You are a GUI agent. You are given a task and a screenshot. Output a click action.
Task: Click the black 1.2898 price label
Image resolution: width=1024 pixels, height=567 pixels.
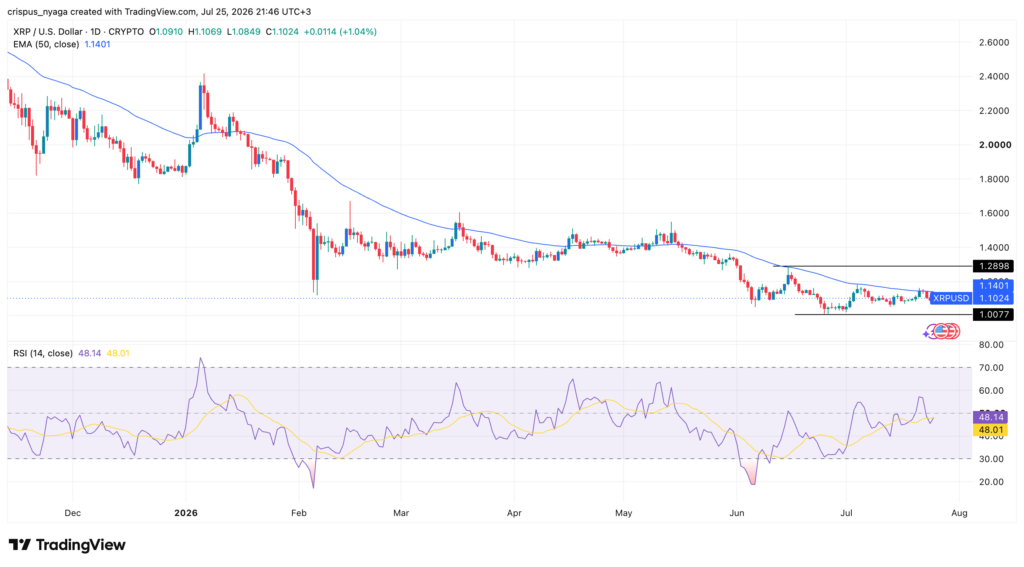(993, 266)
